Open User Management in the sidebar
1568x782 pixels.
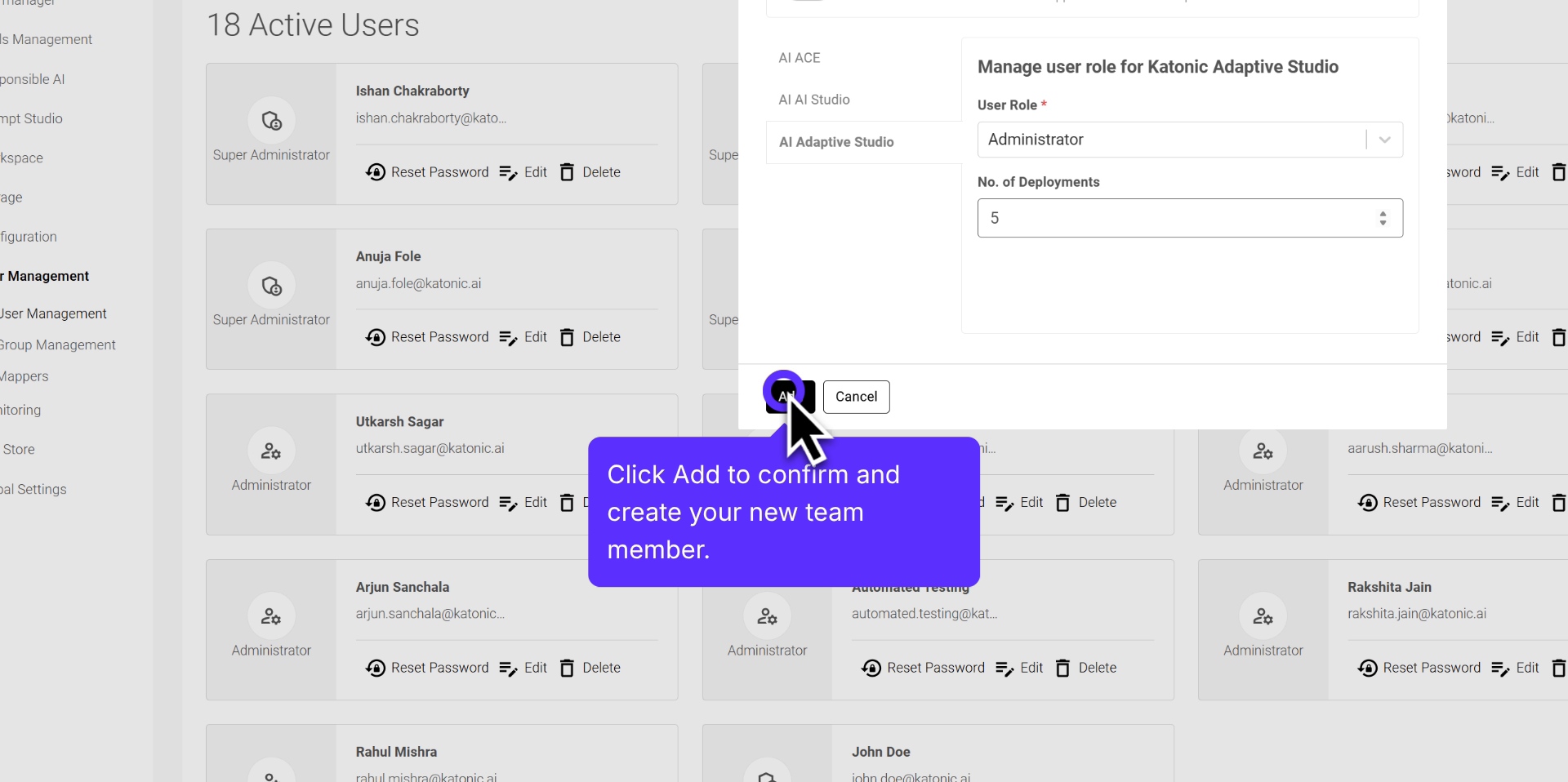(54, 313)
